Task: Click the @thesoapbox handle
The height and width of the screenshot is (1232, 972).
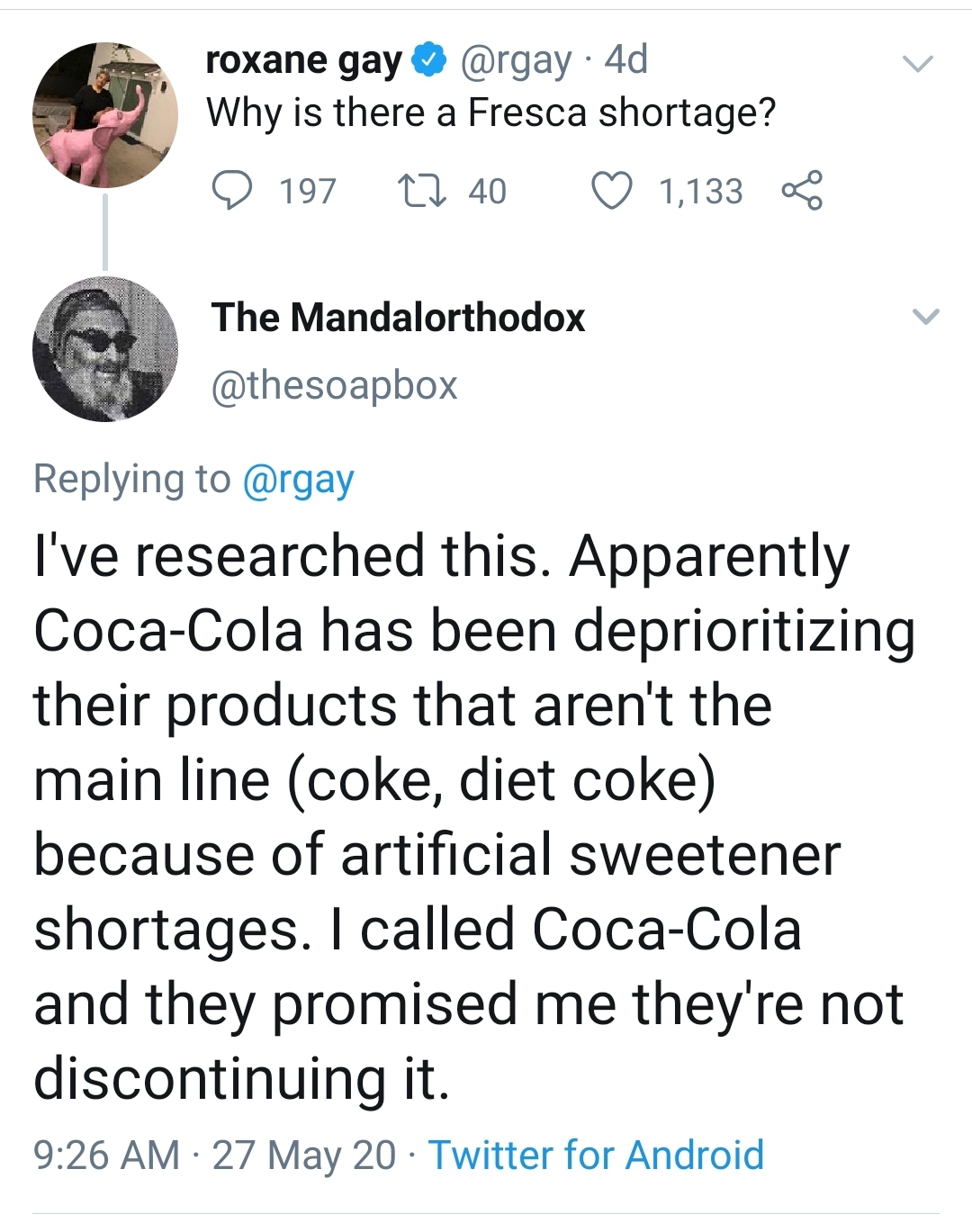Action: [334, 385]
